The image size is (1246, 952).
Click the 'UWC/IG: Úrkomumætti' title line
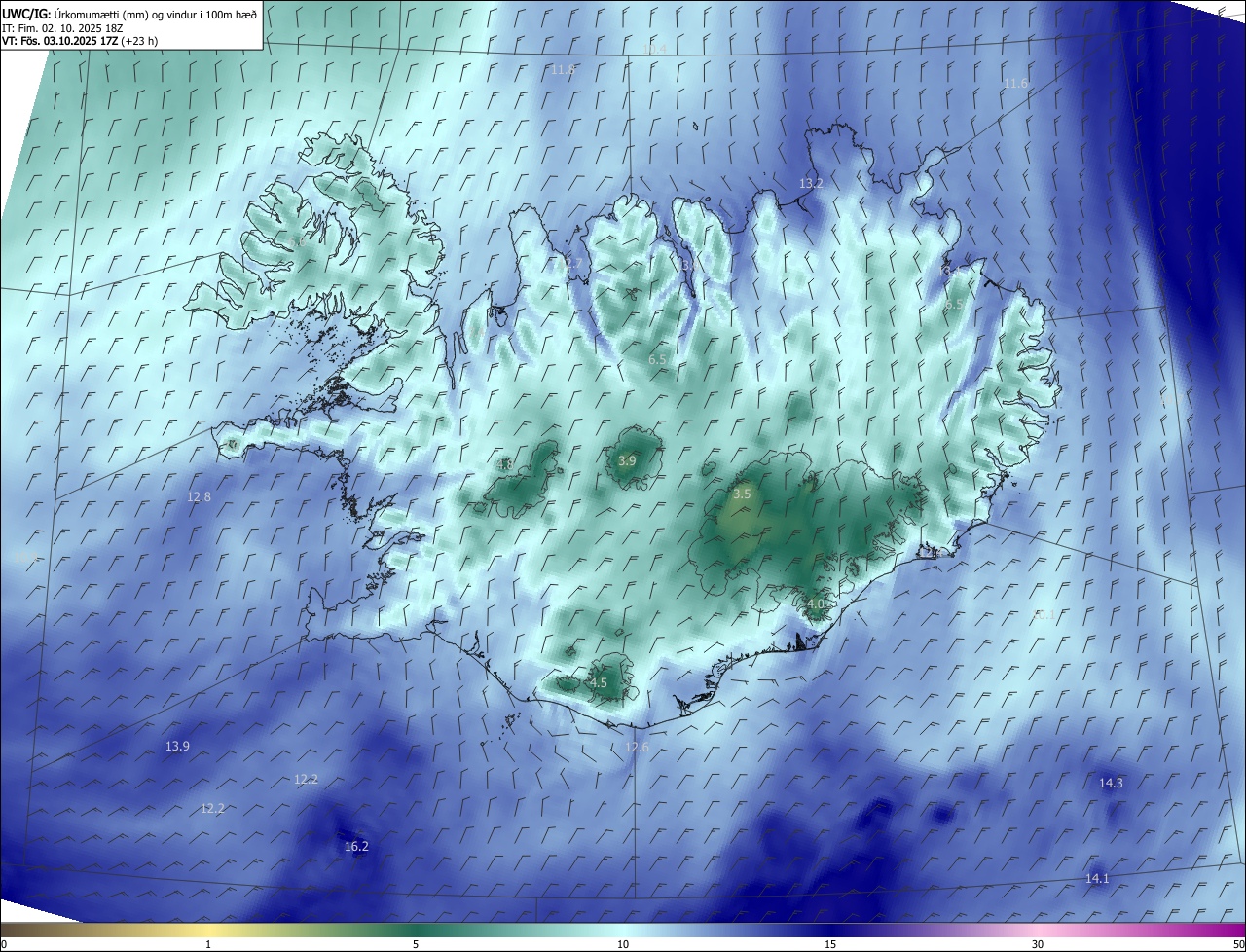coord(129,14)
